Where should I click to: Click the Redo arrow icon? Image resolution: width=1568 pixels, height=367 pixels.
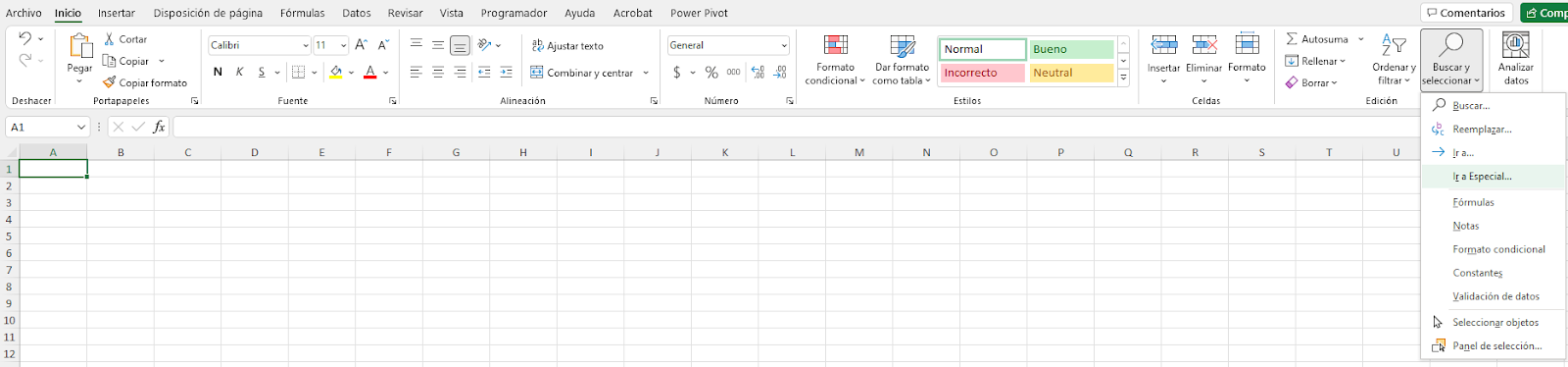[25, 60]
